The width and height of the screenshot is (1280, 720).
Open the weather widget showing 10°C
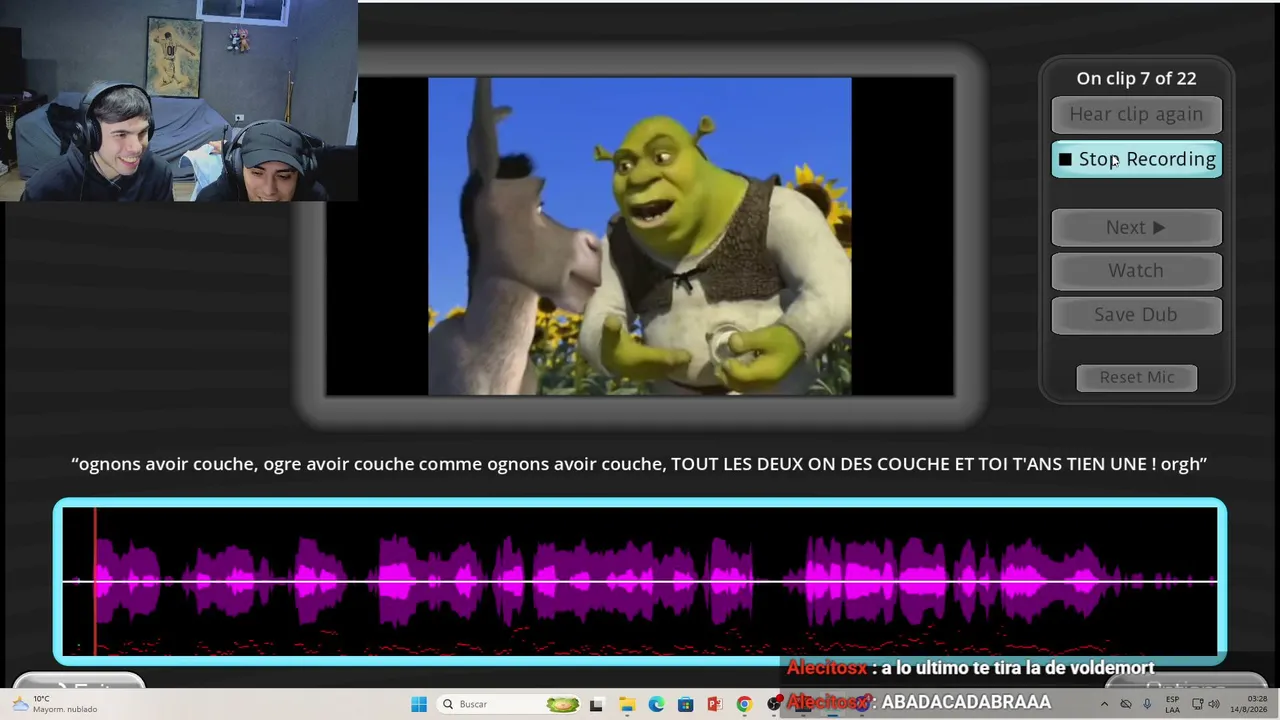pos(55,704)
